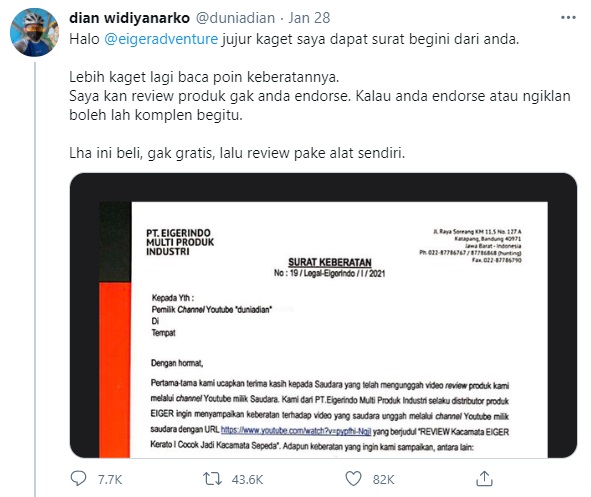Image resolution: width=591 pixels, height=497 pixels.
Task: Click the reply speech bubble icon
Action: tap(78, 479)
